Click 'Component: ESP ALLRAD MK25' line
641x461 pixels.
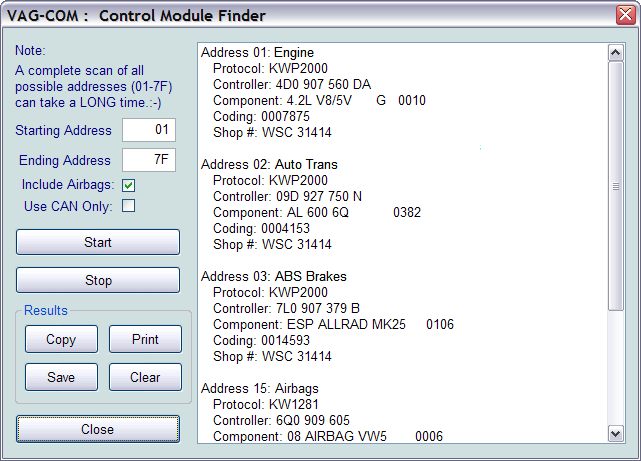333,324
